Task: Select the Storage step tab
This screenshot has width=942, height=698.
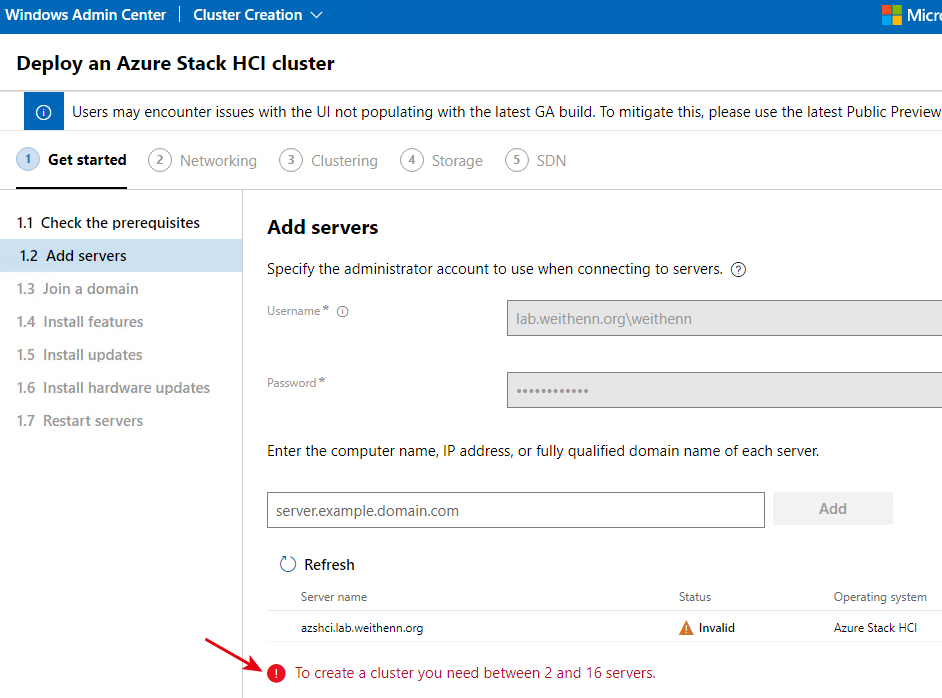Action: click(x=442, y=160)
